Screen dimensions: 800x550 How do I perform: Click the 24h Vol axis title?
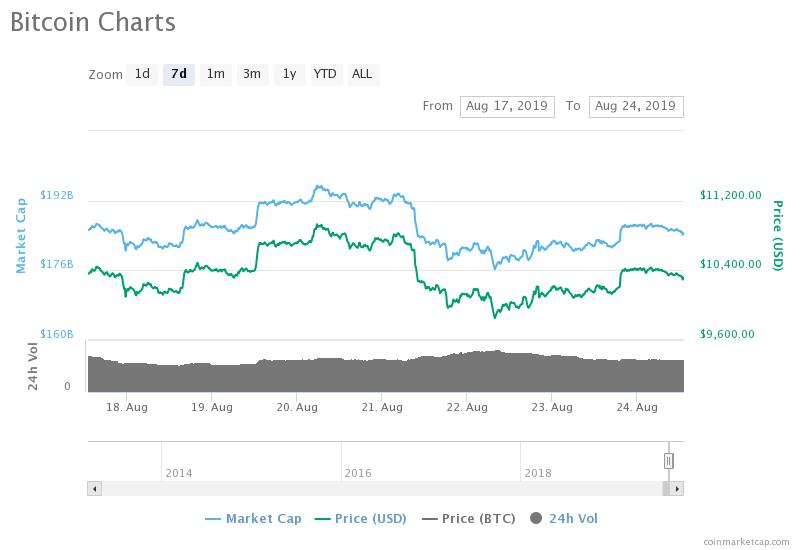(33, 366)
